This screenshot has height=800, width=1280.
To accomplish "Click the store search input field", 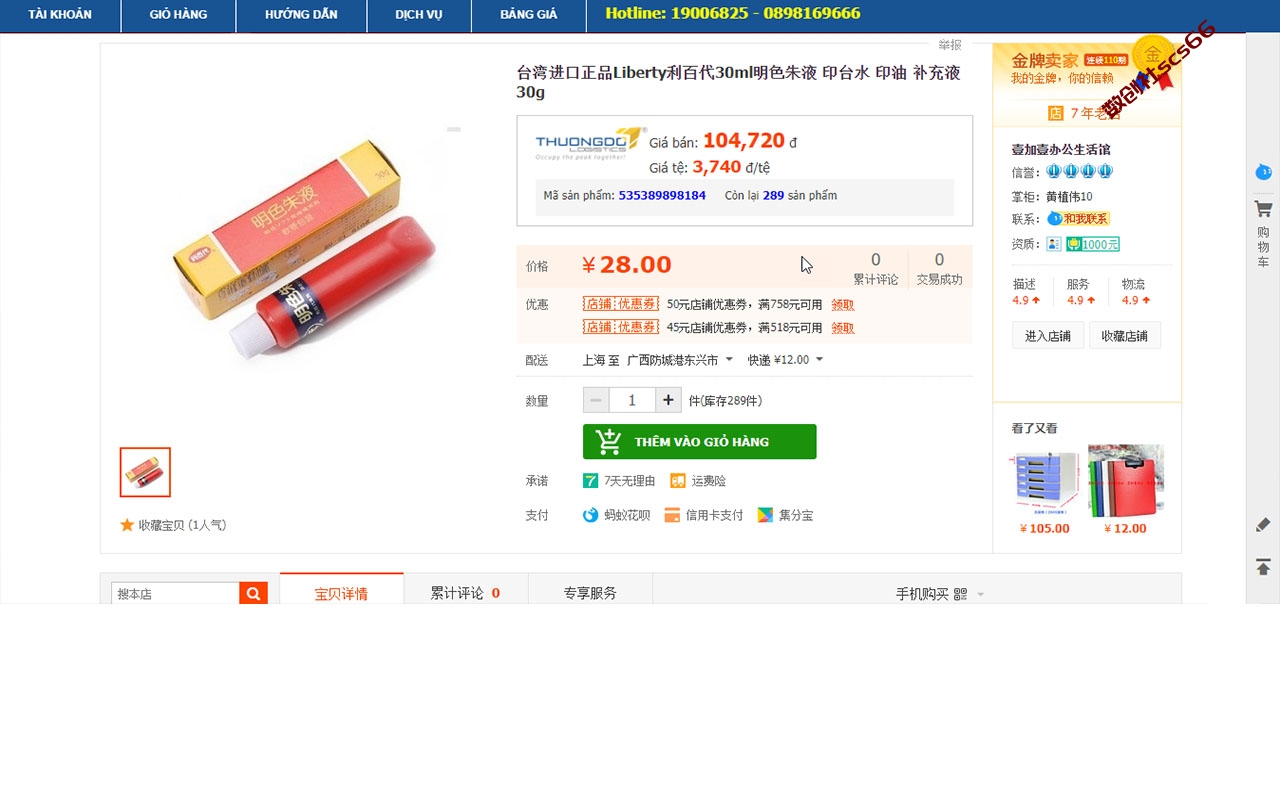I will [x=175, y=593].
